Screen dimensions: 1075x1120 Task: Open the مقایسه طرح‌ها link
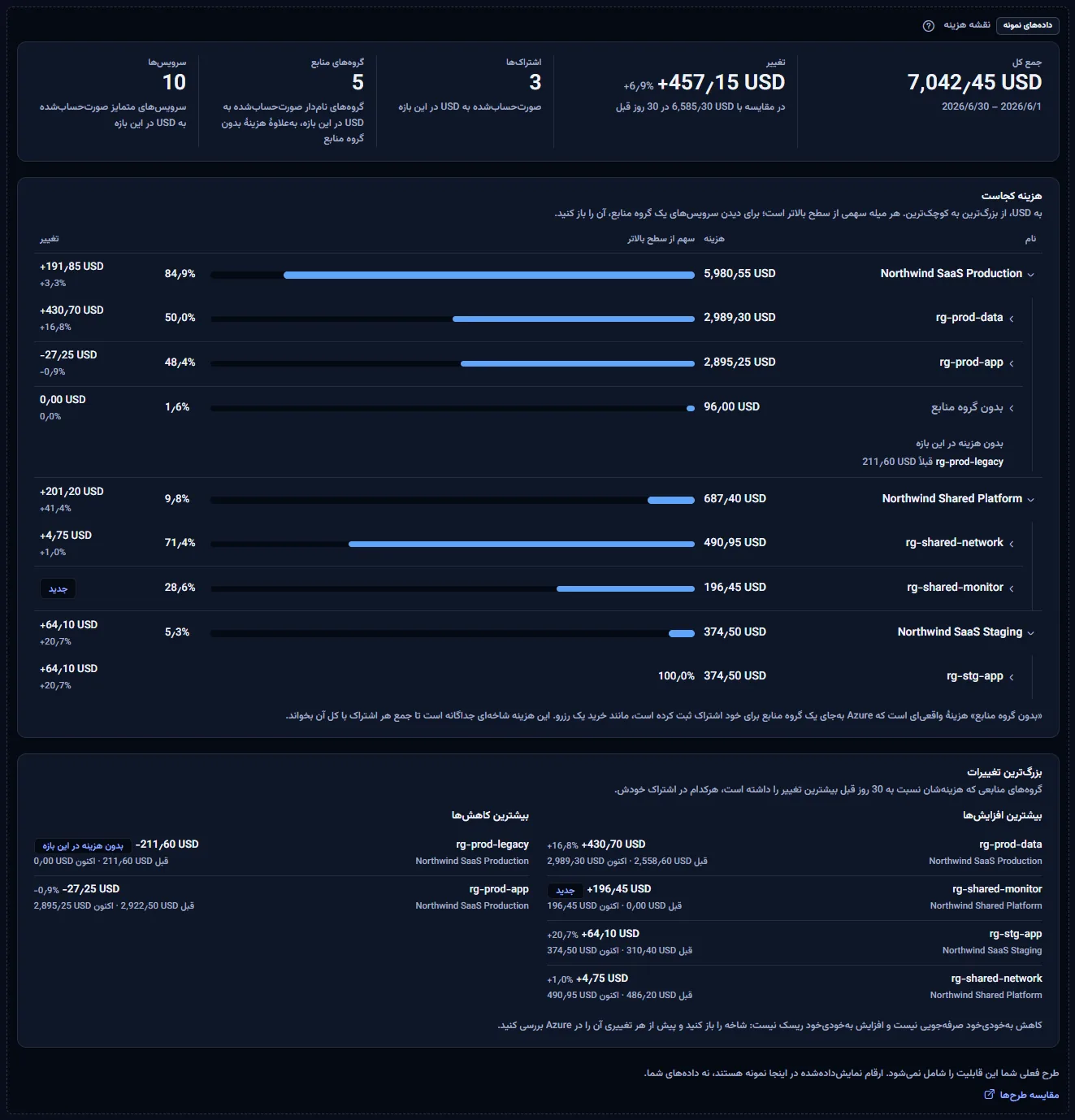pos(1029,1095)
